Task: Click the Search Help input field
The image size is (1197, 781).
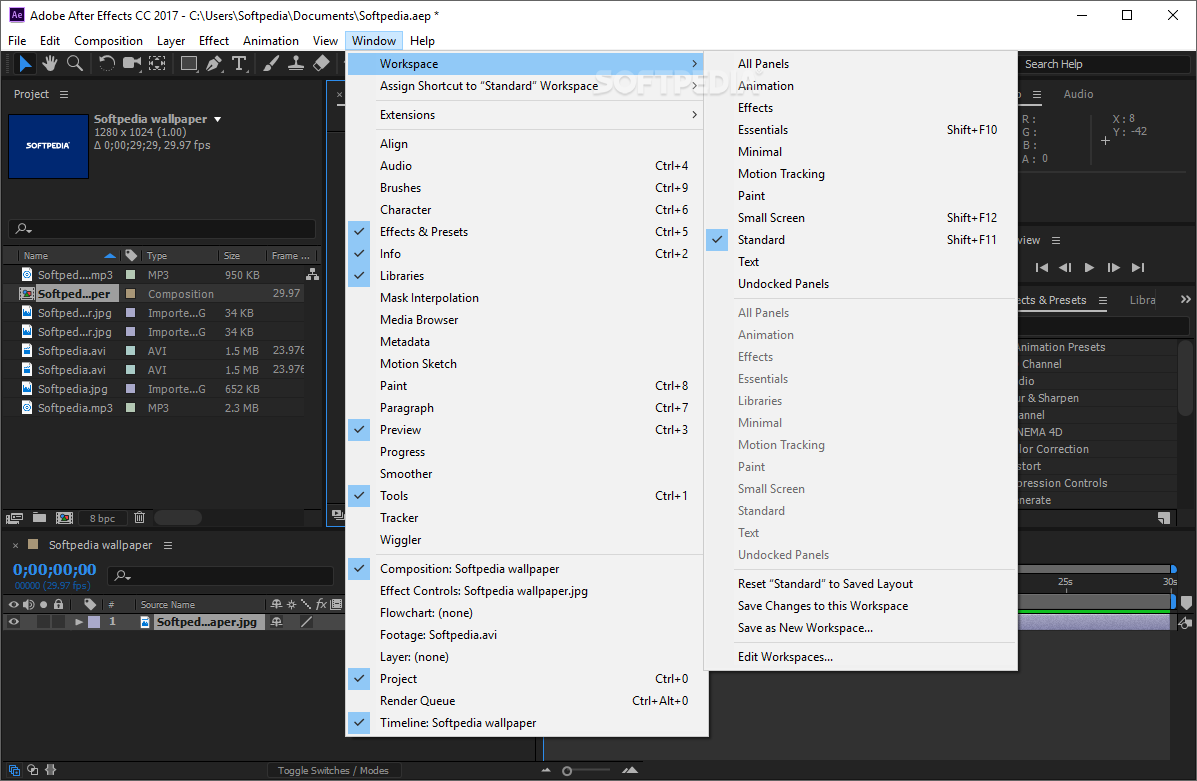Action: pos(1104,64)
